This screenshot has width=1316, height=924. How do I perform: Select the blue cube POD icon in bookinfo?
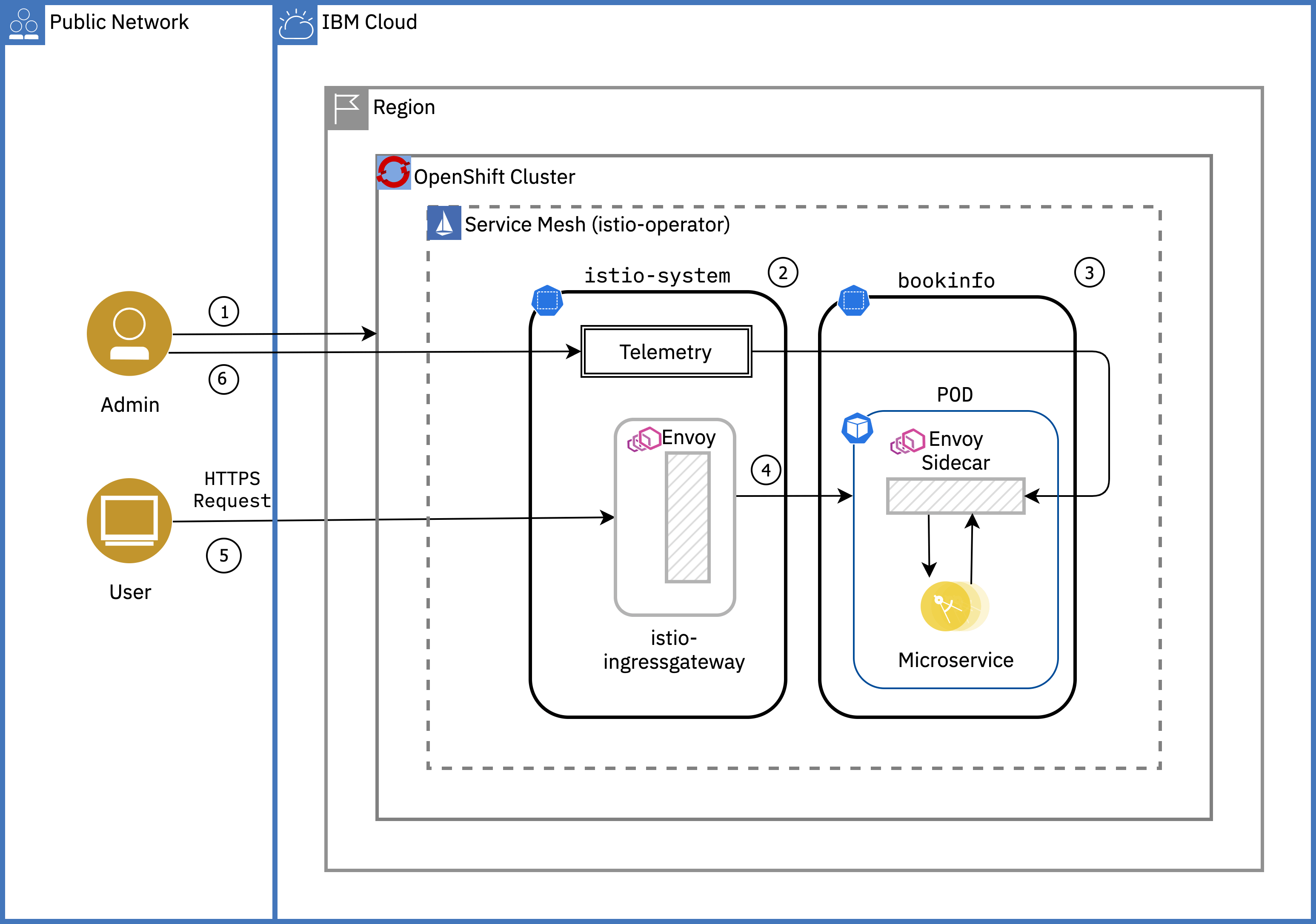[x=856, y=428]
